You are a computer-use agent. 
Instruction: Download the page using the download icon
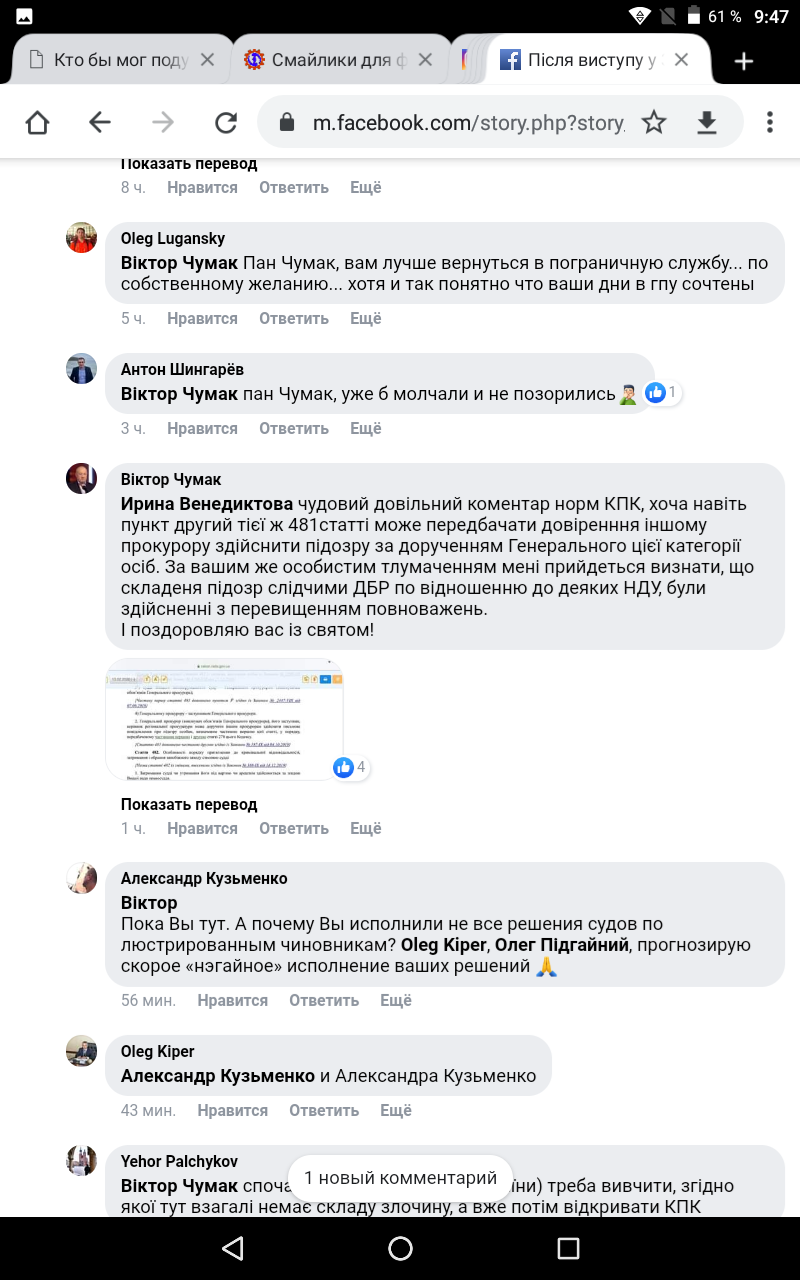707,122
